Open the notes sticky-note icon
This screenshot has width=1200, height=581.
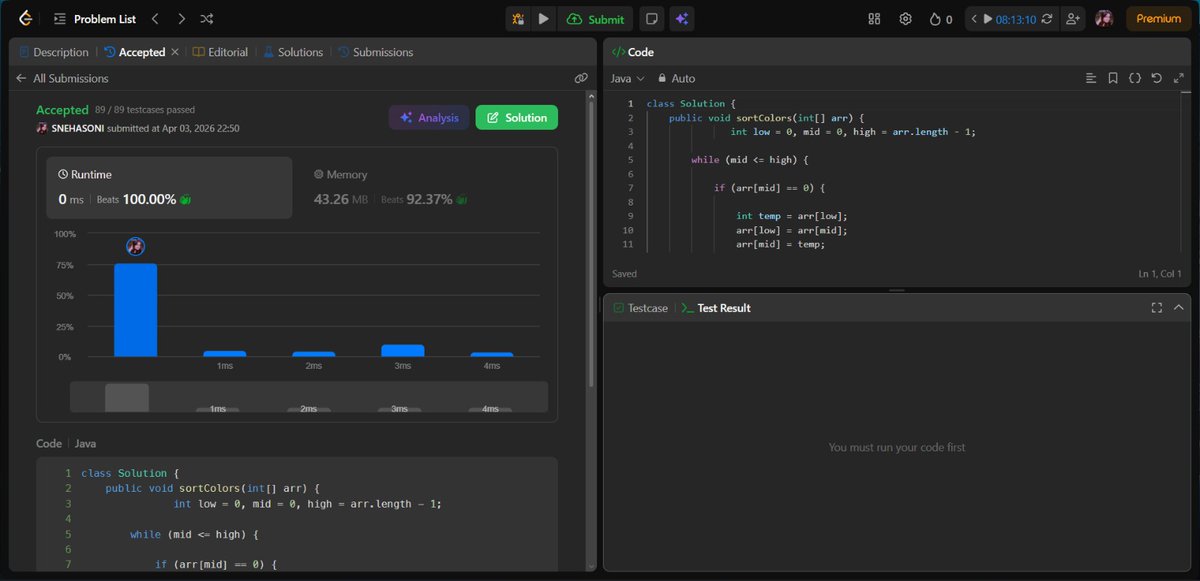click(651, 18)
